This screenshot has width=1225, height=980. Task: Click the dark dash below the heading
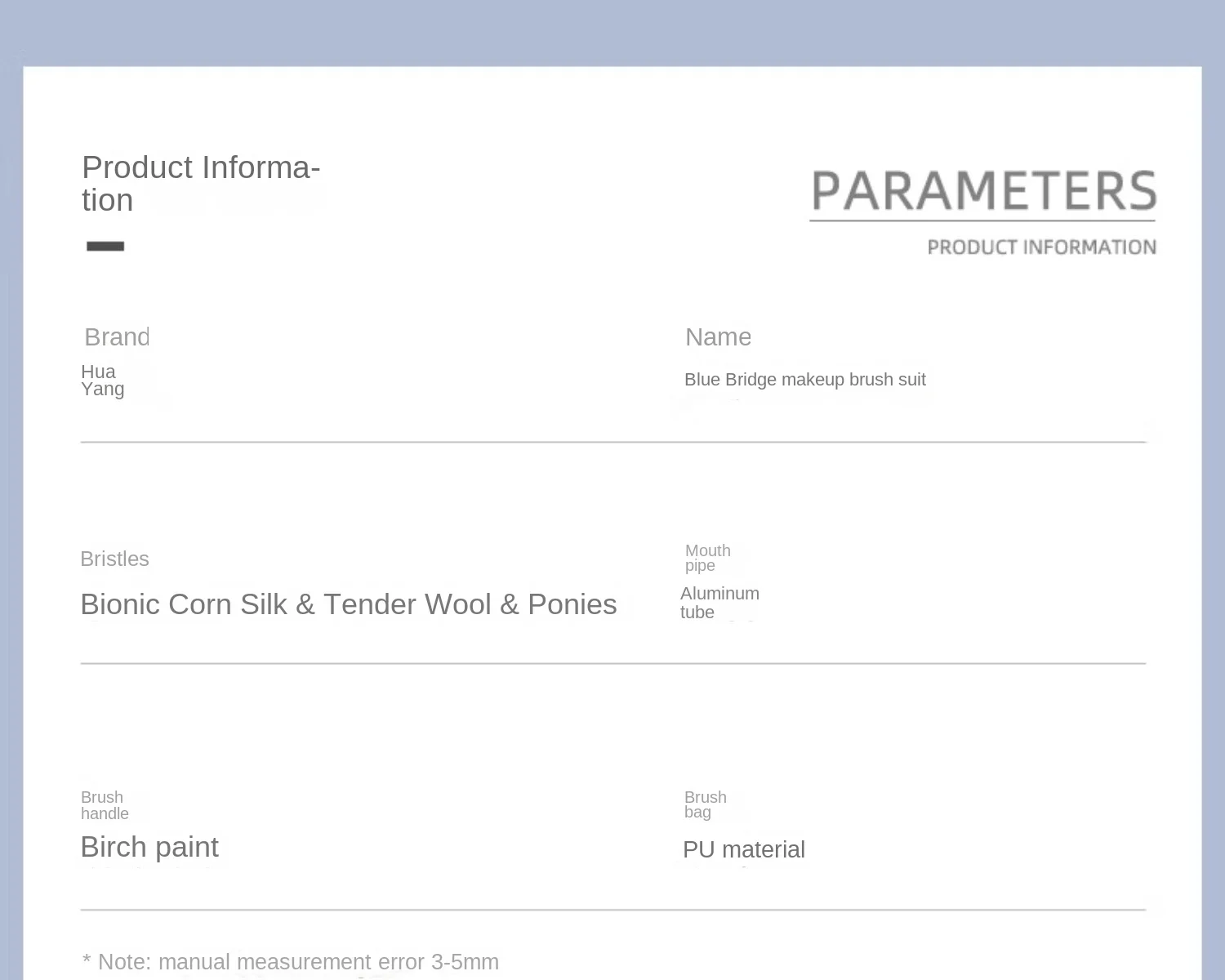point(105,246)
